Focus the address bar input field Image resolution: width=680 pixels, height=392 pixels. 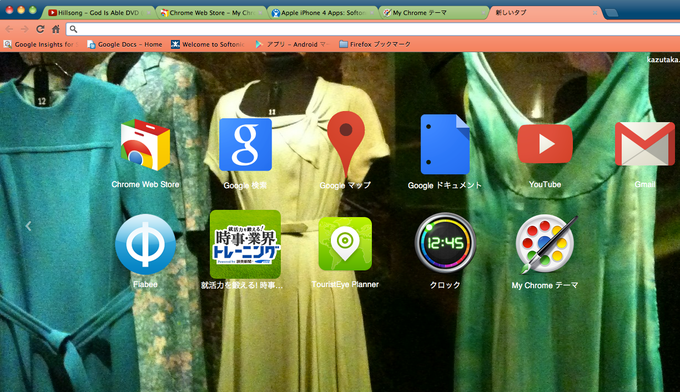coord(373,29)
